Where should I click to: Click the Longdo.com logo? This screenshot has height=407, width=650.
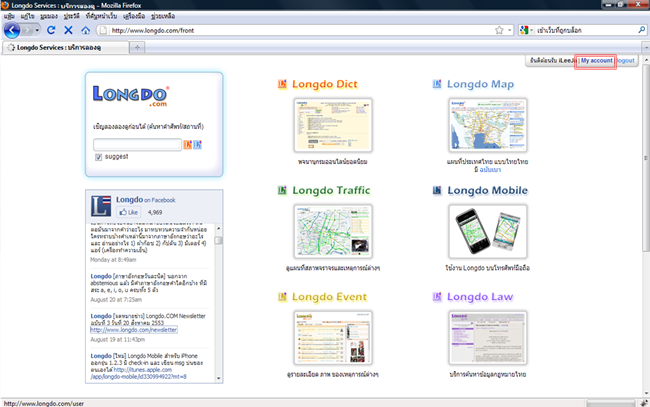(131, 96)
